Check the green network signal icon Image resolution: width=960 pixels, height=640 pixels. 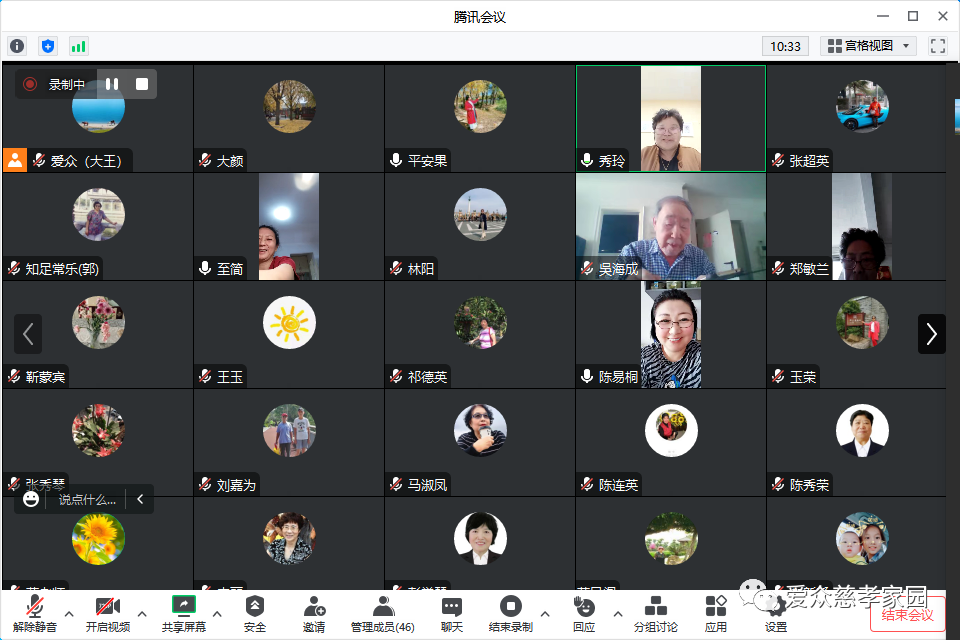pos(78,46)
